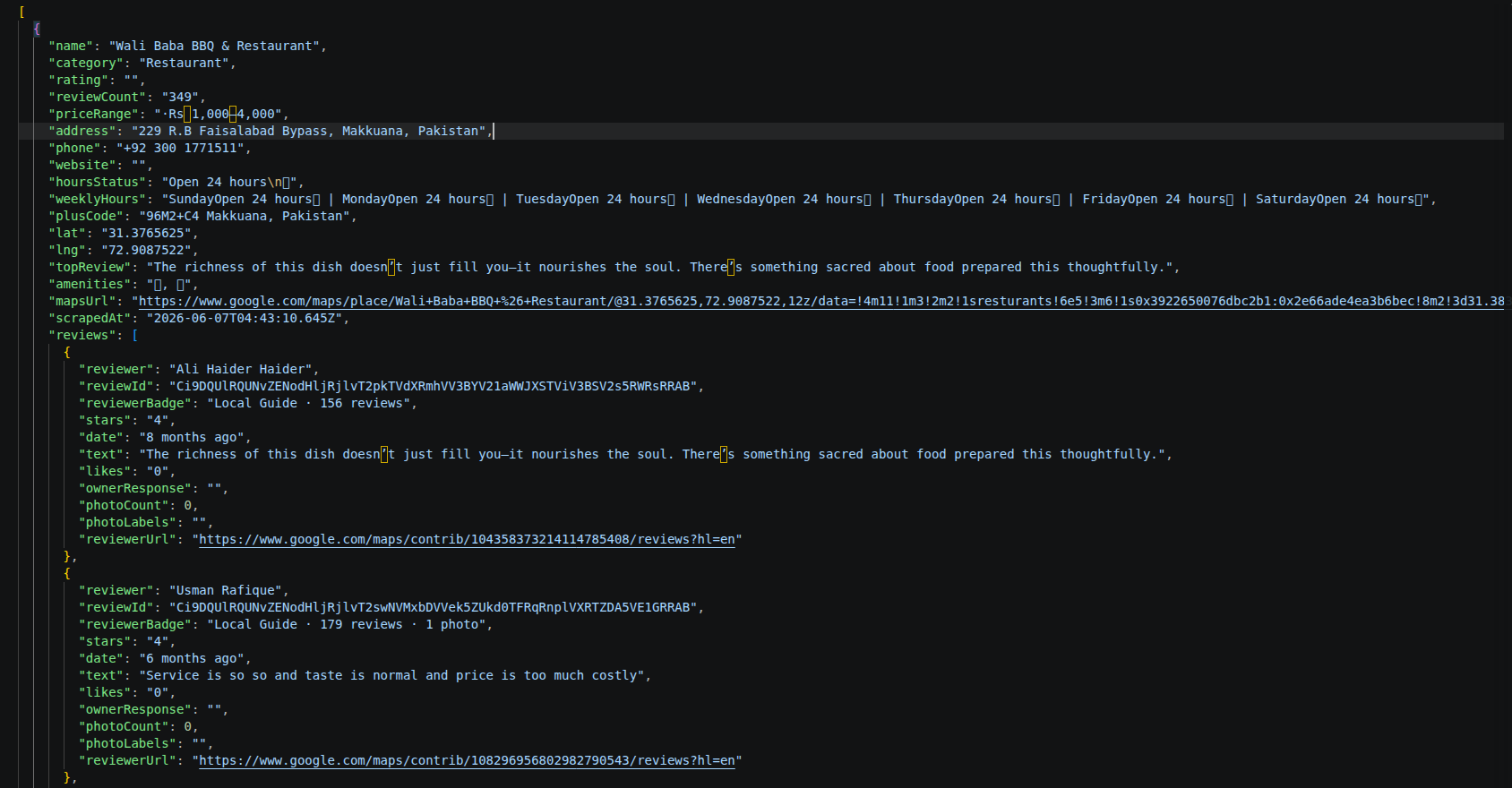Screen dimensions: 1512x788
Task: Click the "hoursStatus" key
Action: [98, 182]
